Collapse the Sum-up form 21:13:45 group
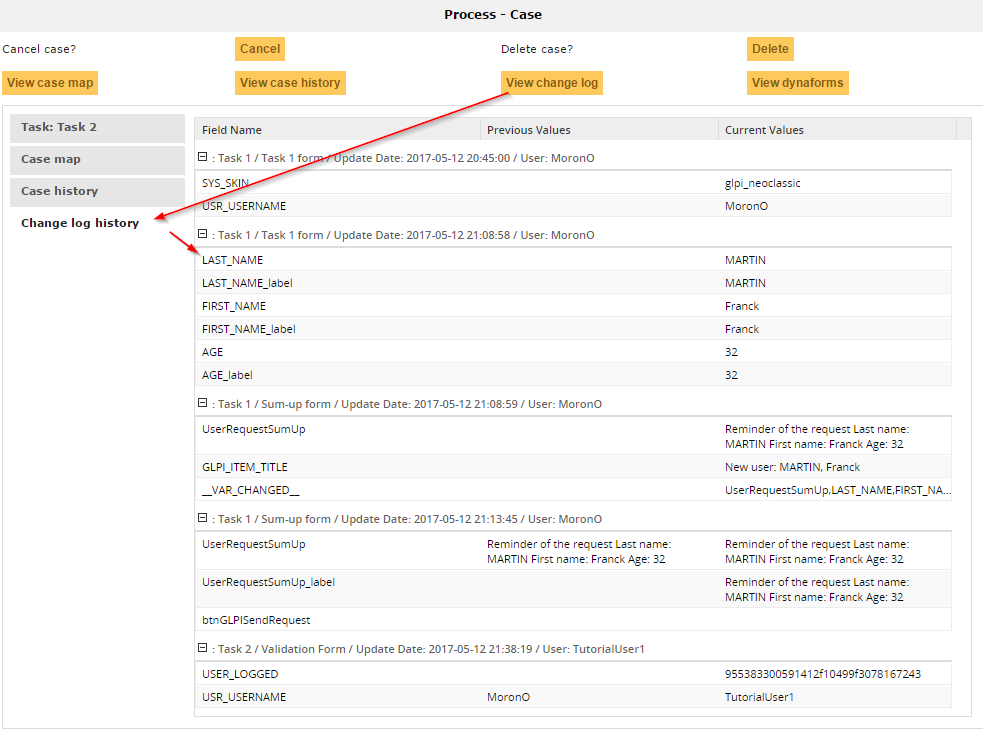Image resolution: width=983 pixels, height=732 pixels. coord(203,518)
